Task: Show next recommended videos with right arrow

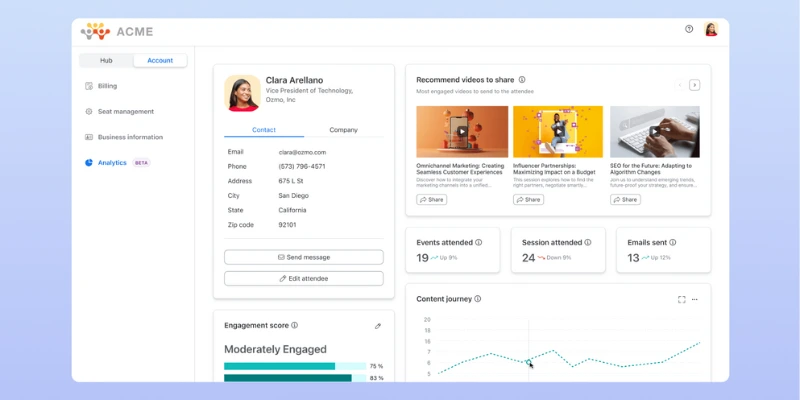Action: [x=695, y=85]
